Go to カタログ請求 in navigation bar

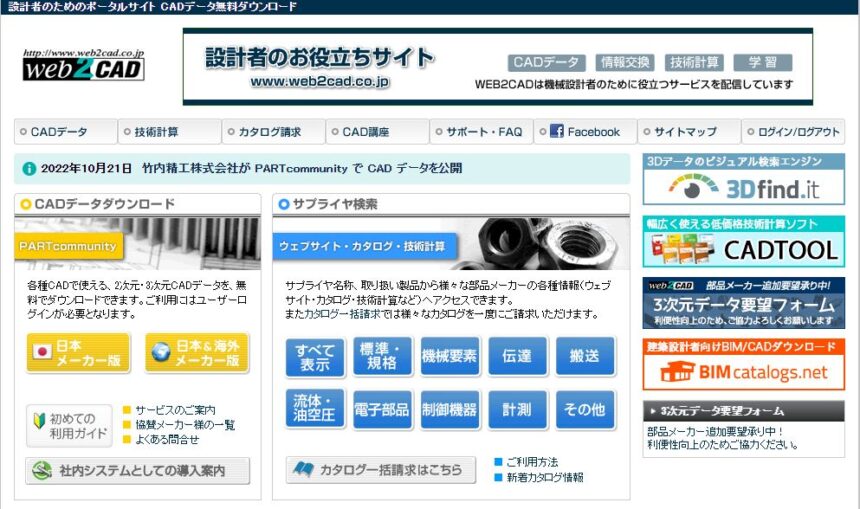coord(274,132)
